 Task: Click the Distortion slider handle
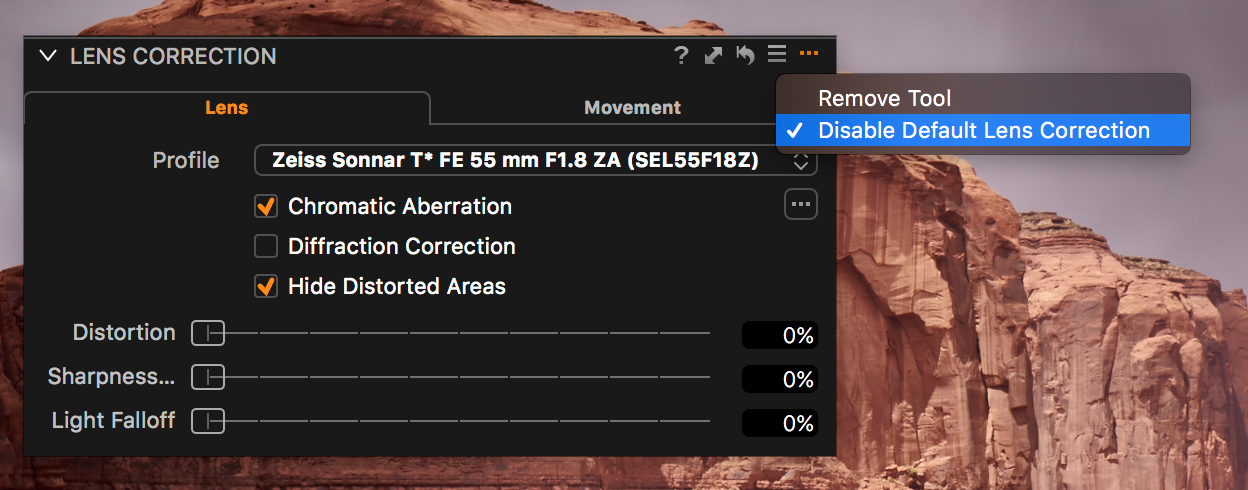(x=208, y=334)
